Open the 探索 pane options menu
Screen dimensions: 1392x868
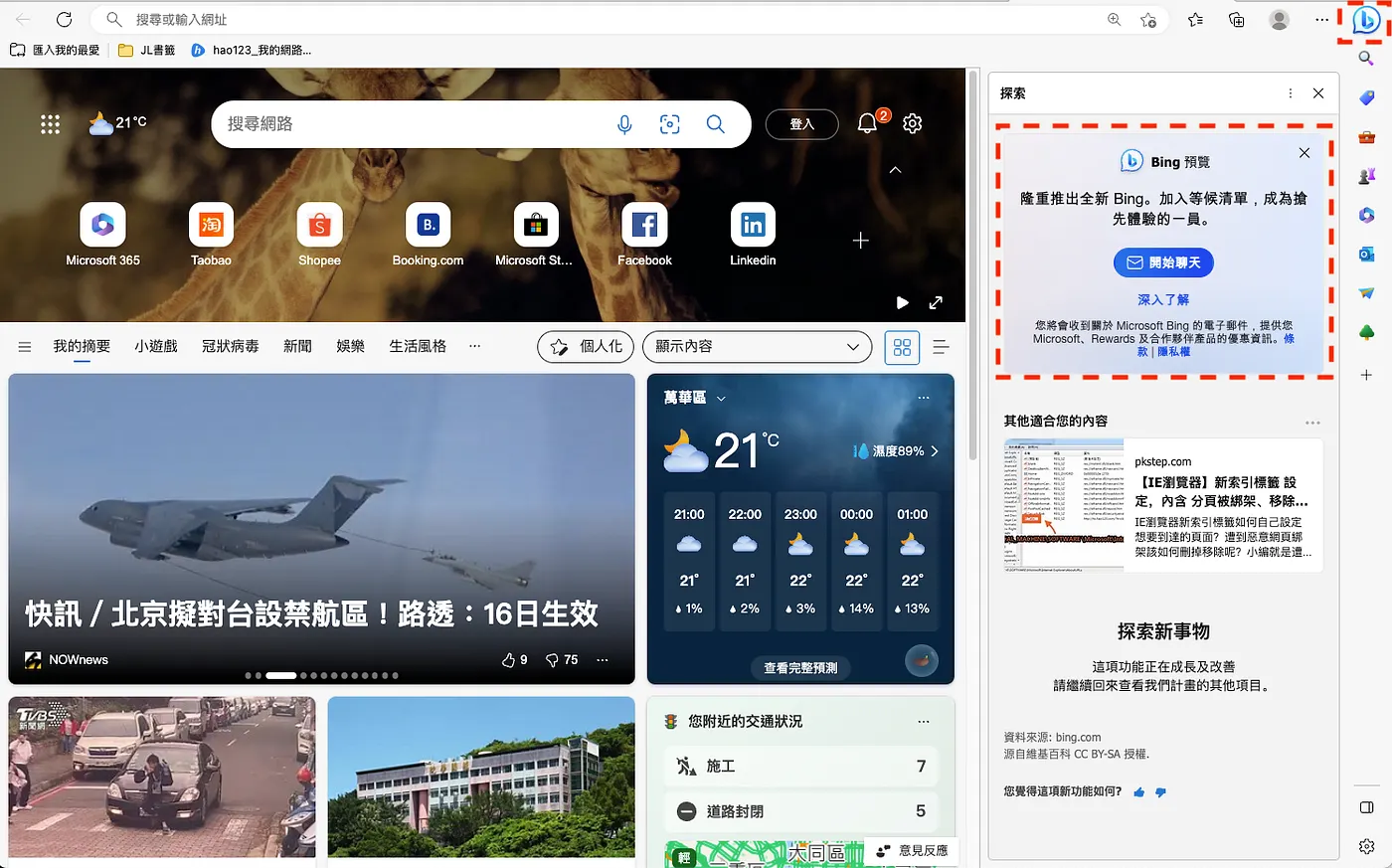1291,93
